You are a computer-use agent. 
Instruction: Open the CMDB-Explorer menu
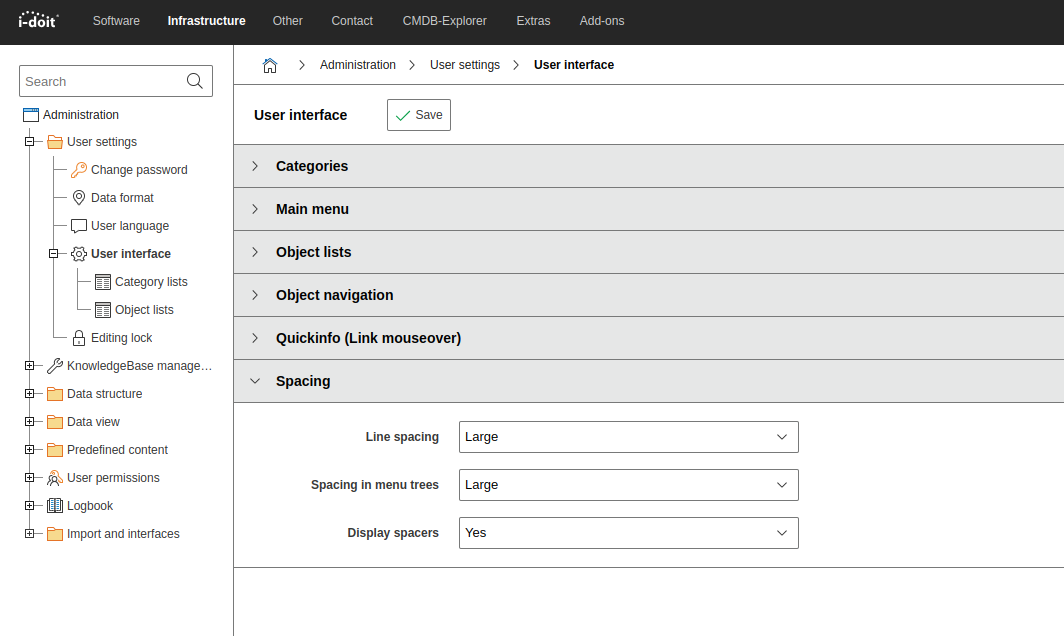click(x=444, y=21)
